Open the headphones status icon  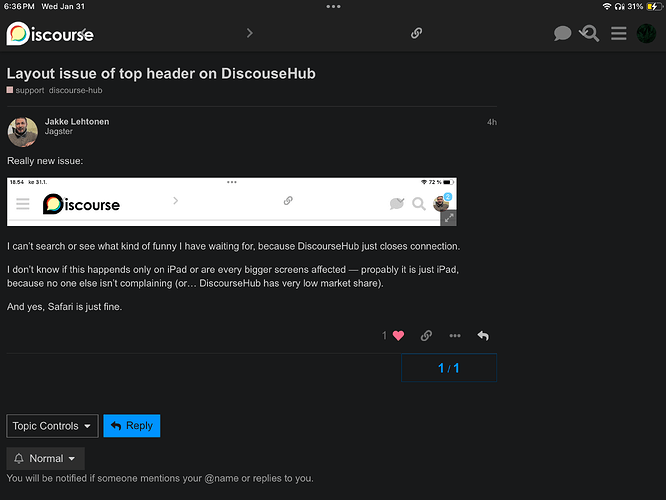[x=620, y=6]
